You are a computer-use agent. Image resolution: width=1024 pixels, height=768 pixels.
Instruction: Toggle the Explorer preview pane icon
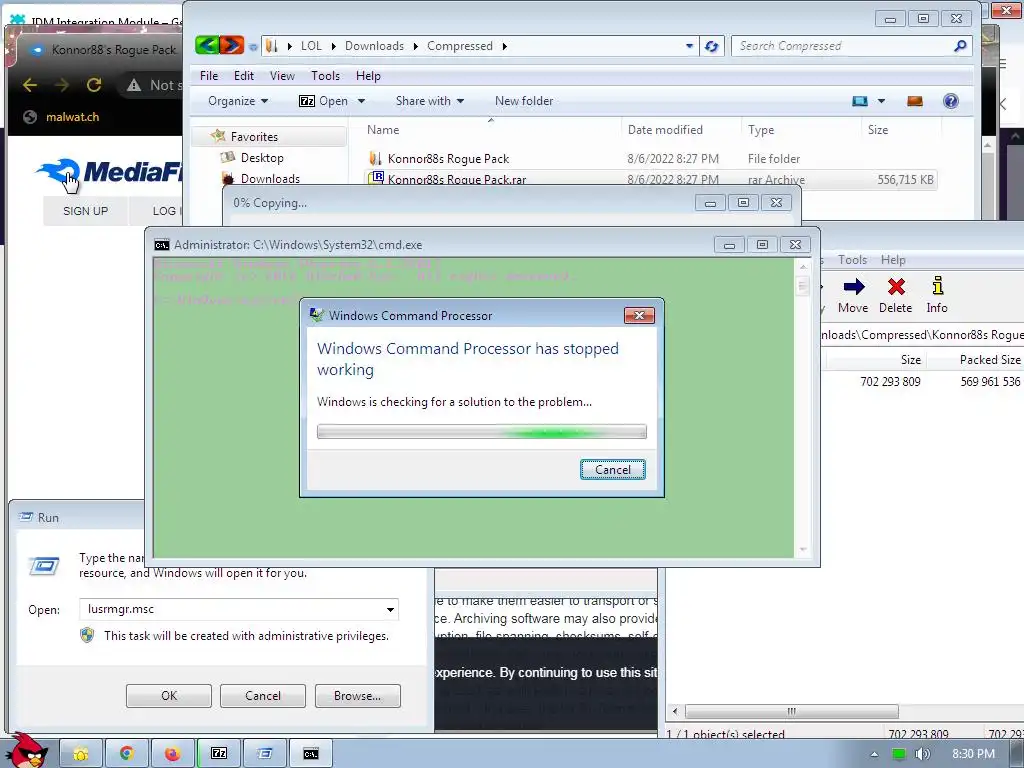pyautogui.click(x=914, y=101)
